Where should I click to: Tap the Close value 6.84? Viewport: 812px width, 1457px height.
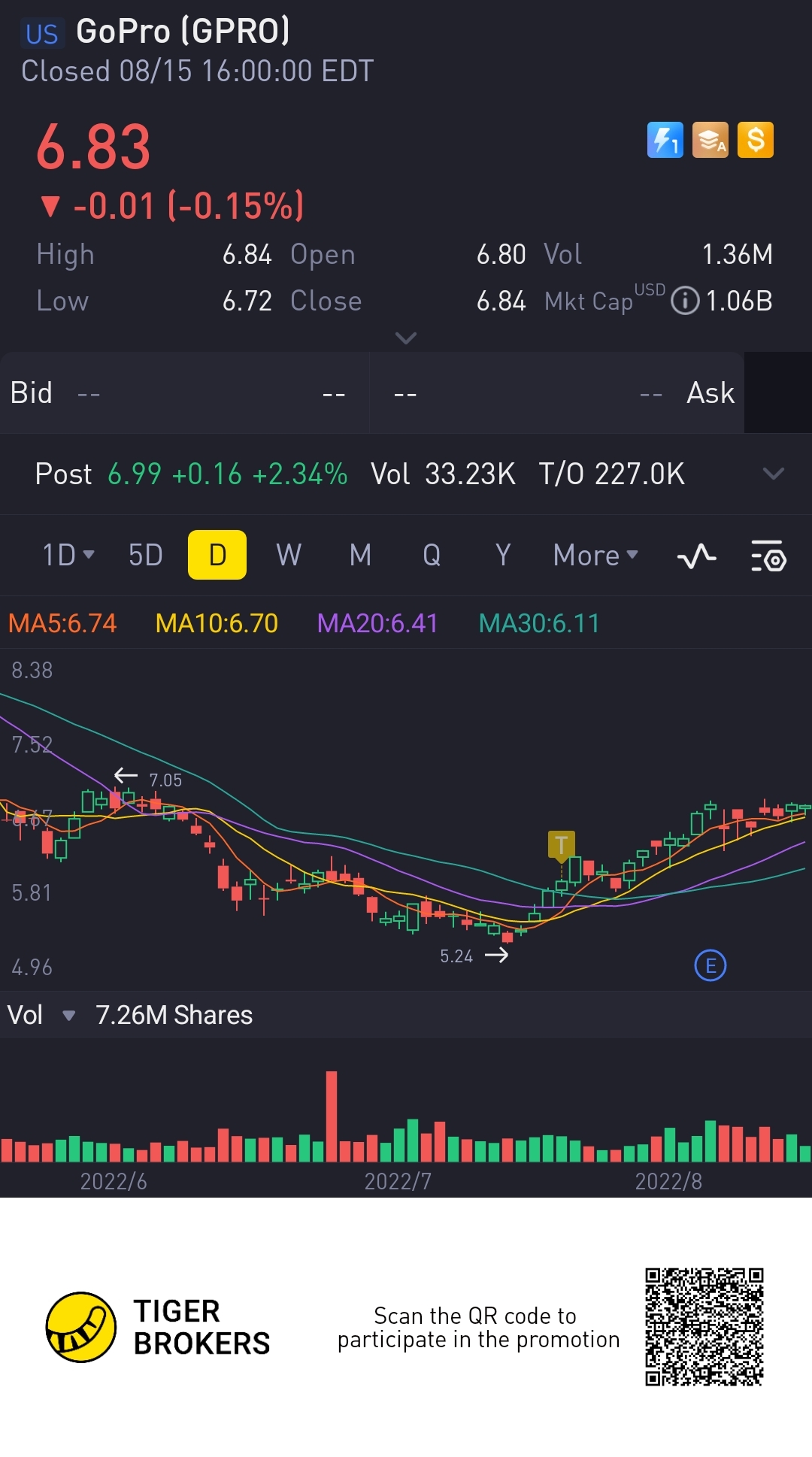point(501,301)
